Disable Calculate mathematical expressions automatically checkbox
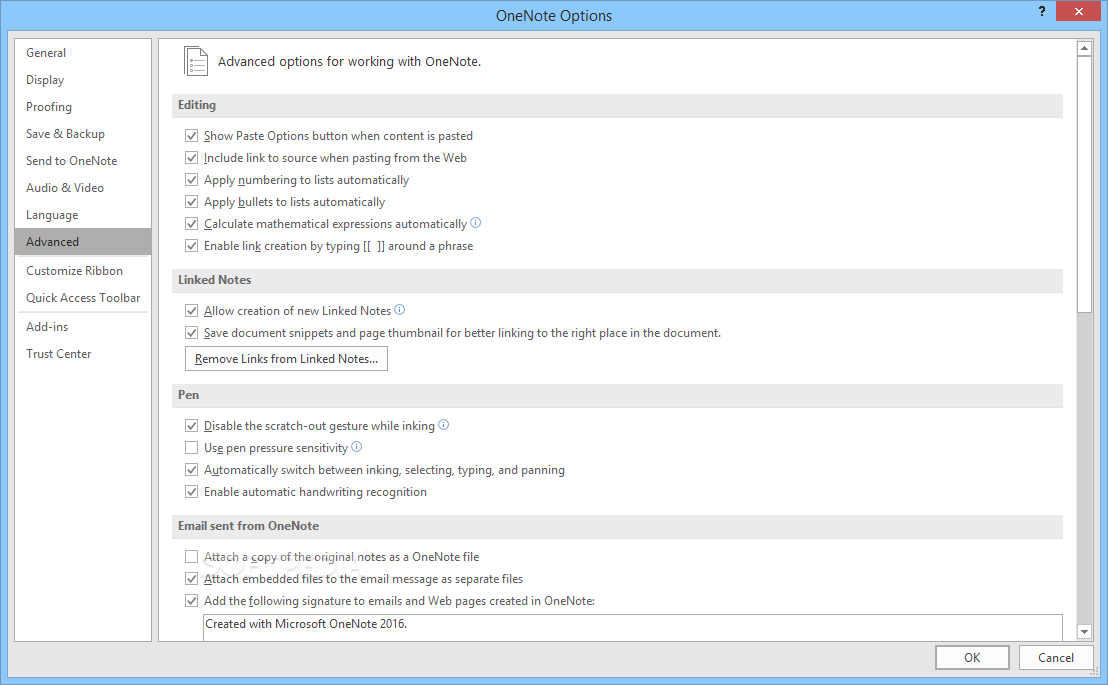The image size is (1108, 685). (191, 224)
